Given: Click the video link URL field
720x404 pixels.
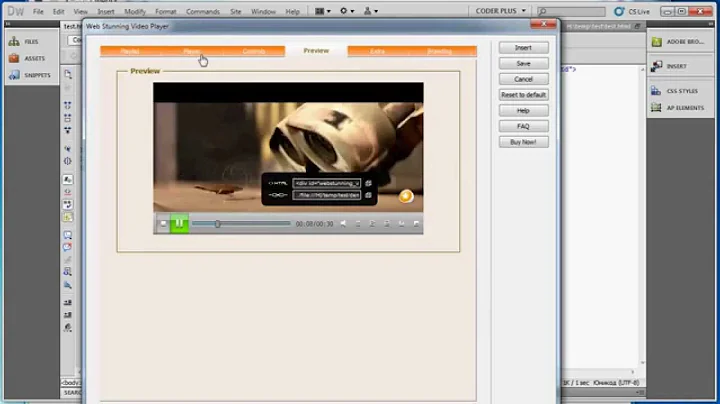Looking at the screenshot, I should pos(326,195).
